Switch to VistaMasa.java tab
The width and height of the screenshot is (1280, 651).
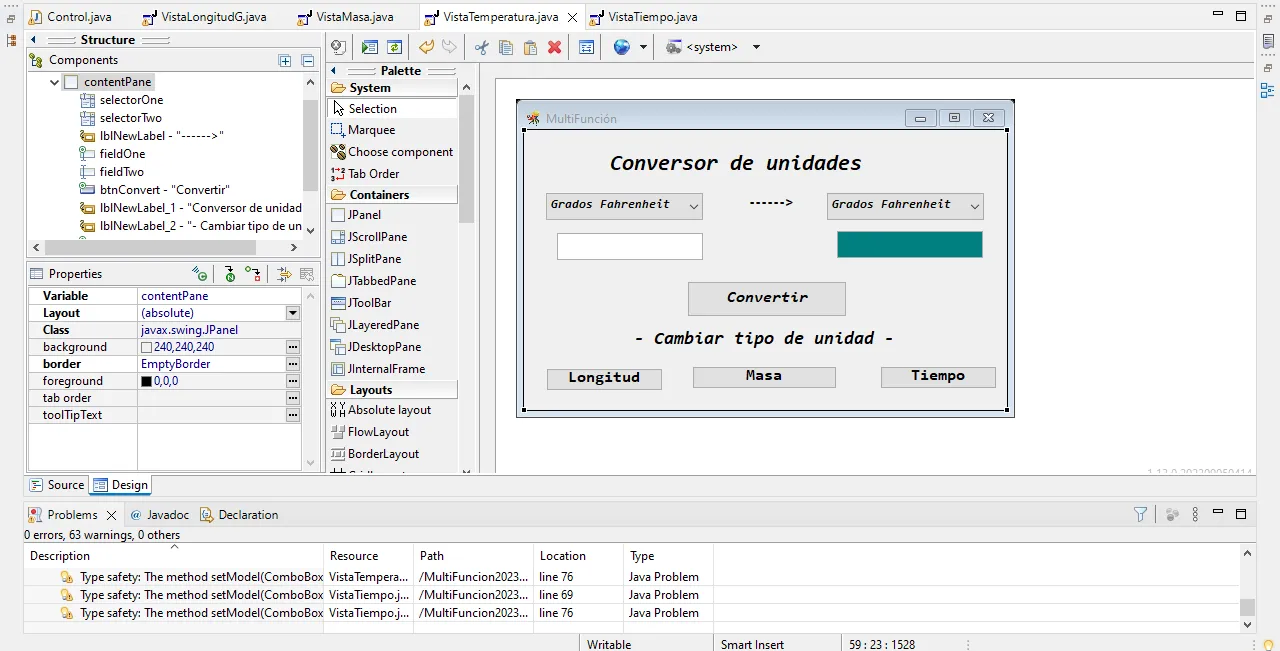[x=346, y=17]
